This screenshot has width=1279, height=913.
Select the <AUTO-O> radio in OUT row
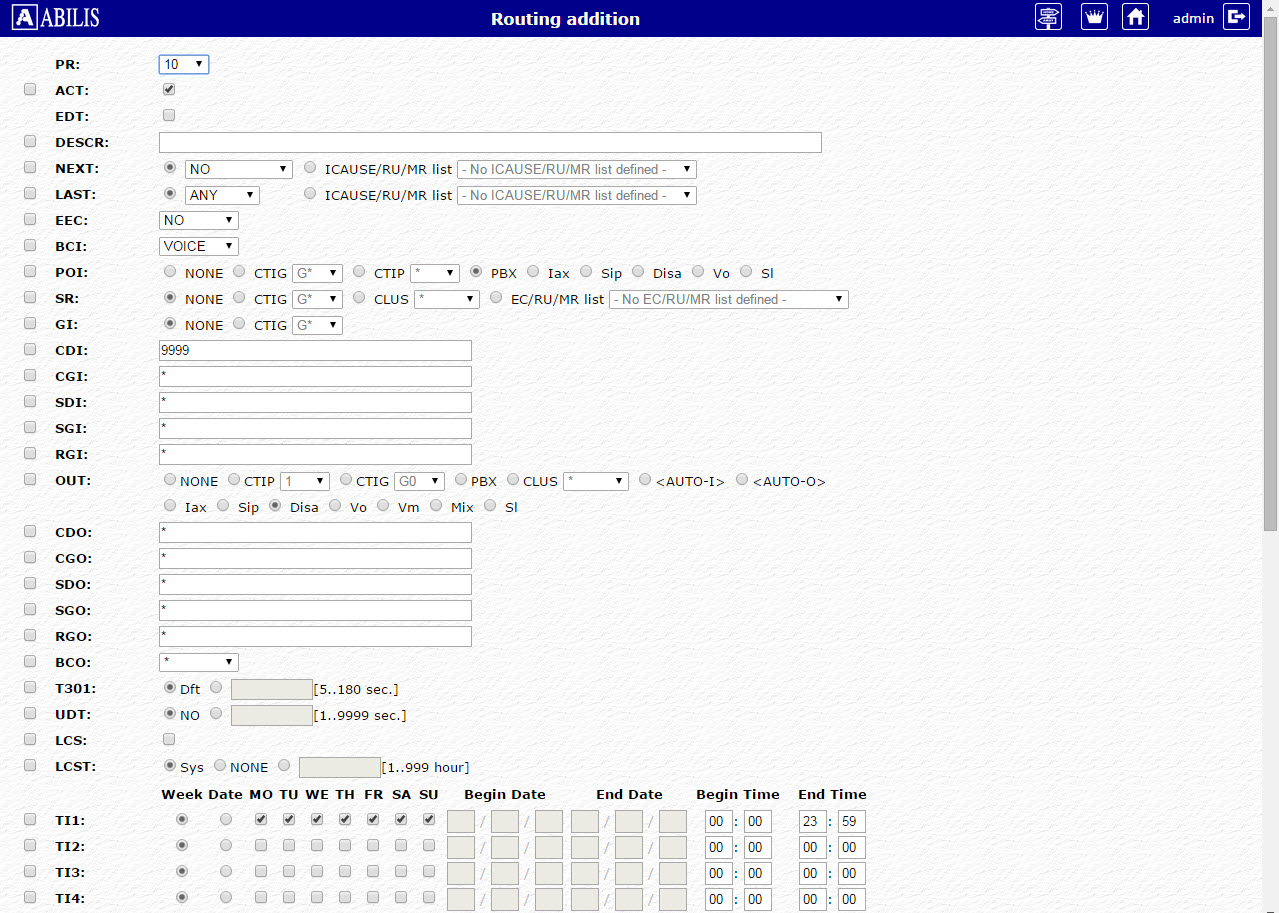pos(742,479)
